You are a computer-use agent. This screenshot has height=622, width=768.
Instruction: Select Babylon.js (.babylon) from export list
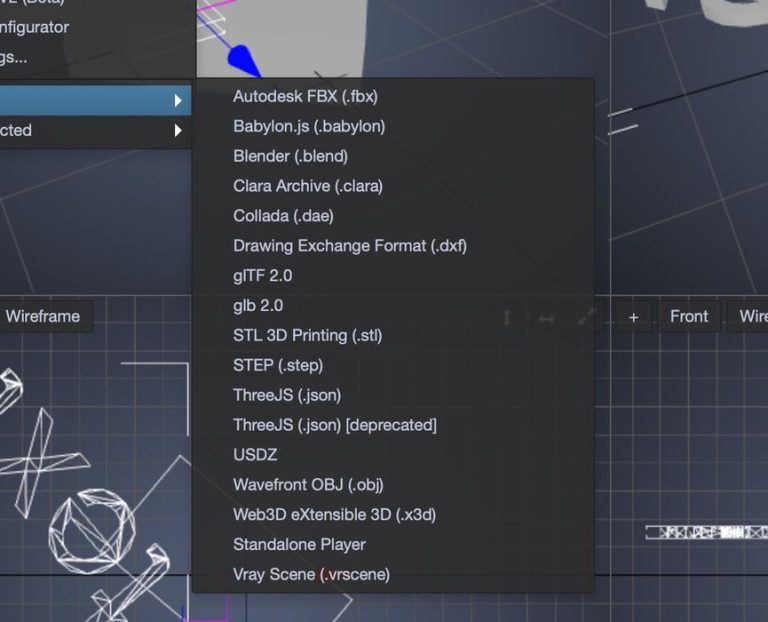coord(309,126)
